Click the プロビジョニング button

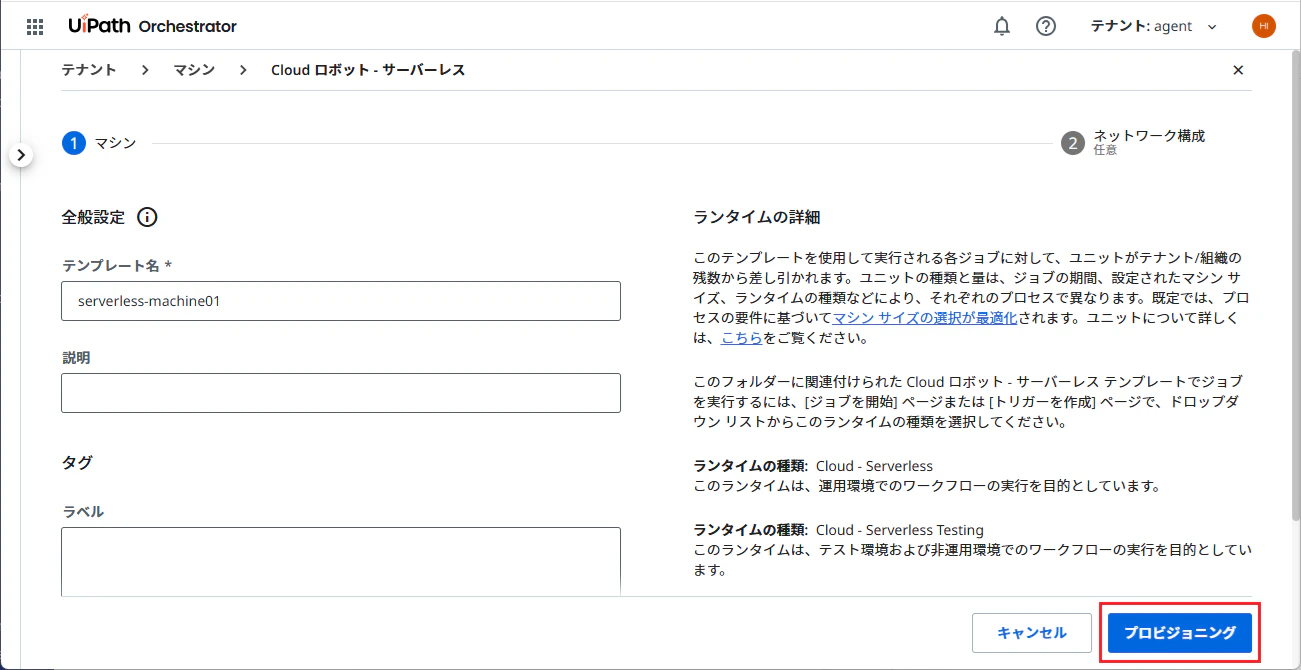1180,633
